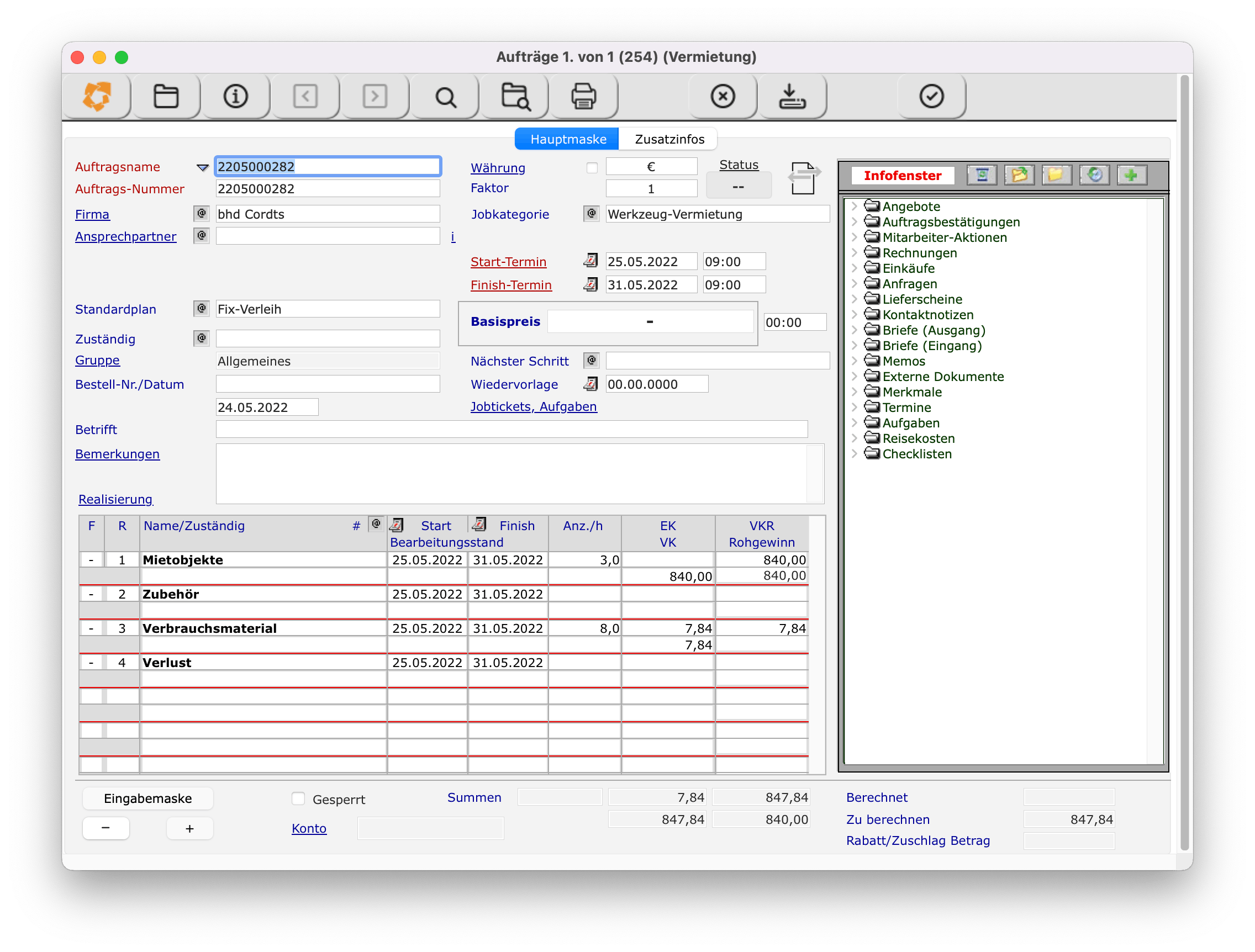The width and height of the screenshot is (1255, 952).
Task: Expand the Rechnungen tree folder
Action: point(854,252)
